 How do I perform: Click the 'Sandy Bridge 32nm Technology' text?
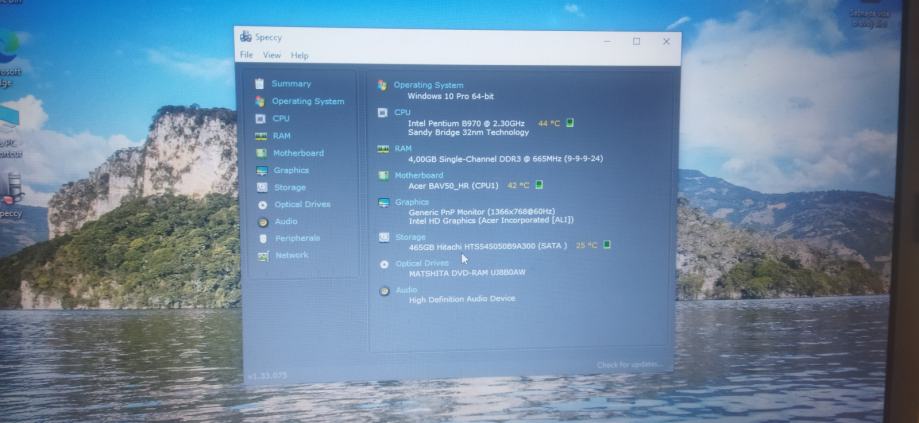pyautogui.click(x=469, y=132)
